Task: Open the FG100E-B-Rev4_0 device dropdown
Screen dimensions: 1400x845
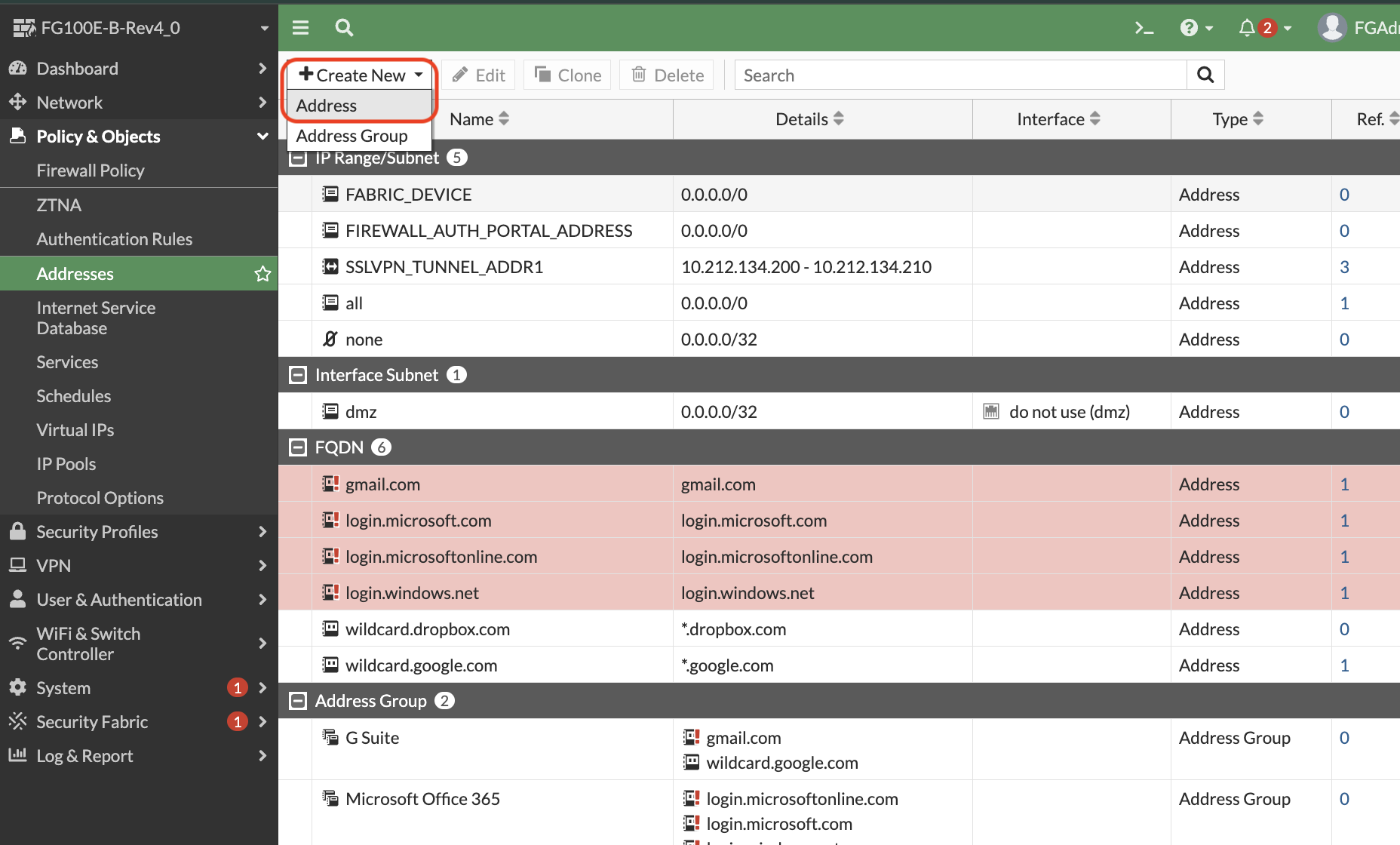Action: (x=265, y=28)
